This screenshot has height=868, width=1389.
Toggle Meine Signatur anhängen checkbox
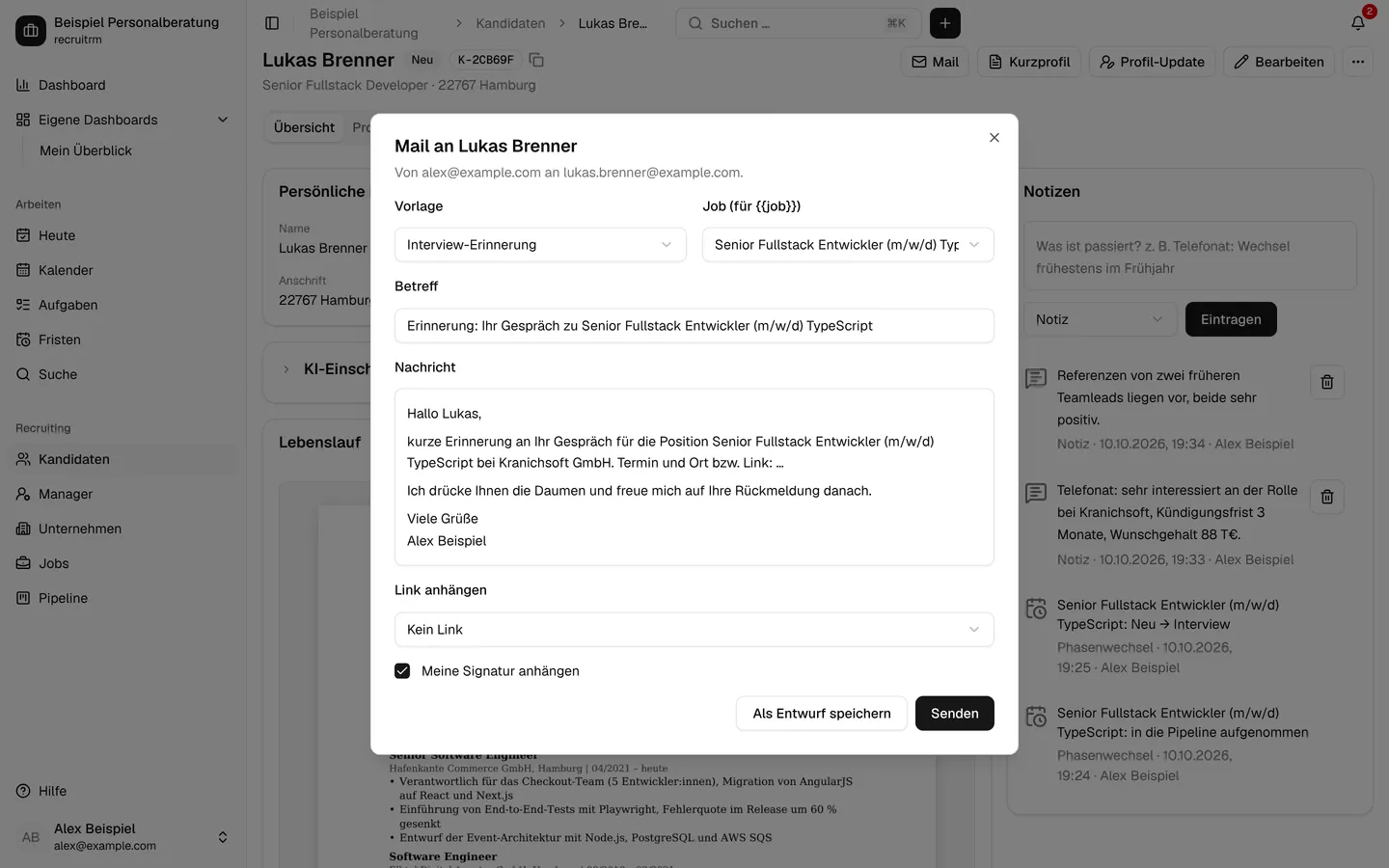pyautogui.click(x=402, y=671)
